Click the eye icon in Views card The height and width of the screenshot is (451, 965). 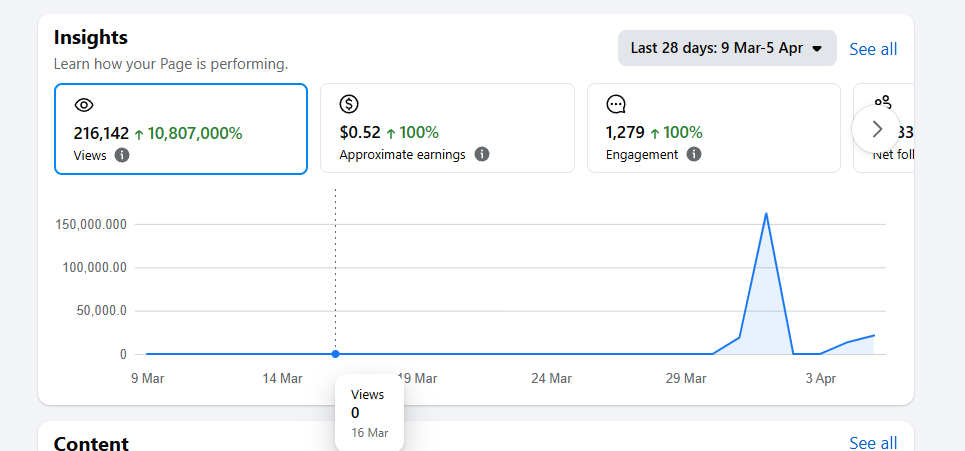pos(84,105)
